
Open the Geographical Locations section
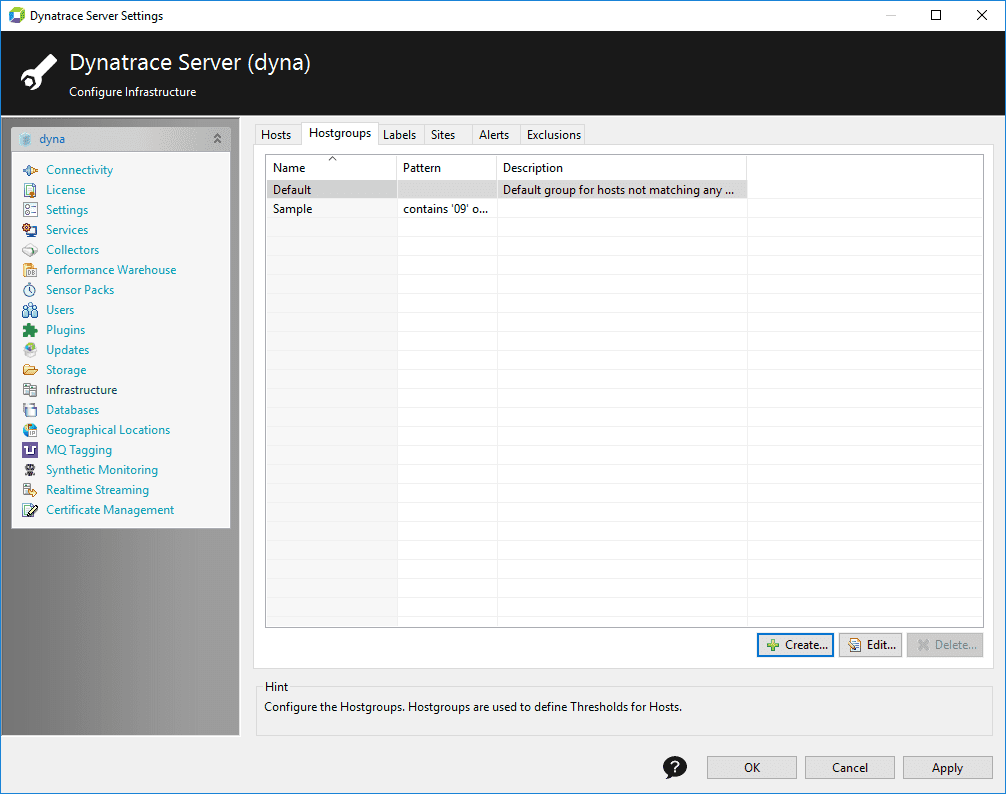pyautogui.click(x=108, y=430)
